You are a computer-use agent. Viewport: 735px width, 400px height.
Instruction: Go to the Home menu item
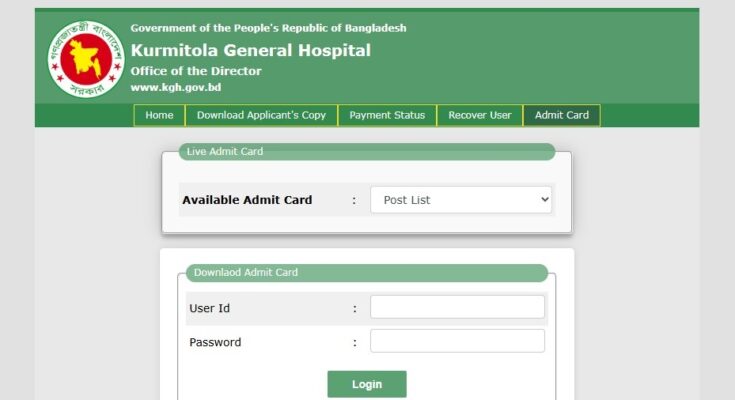159,115
